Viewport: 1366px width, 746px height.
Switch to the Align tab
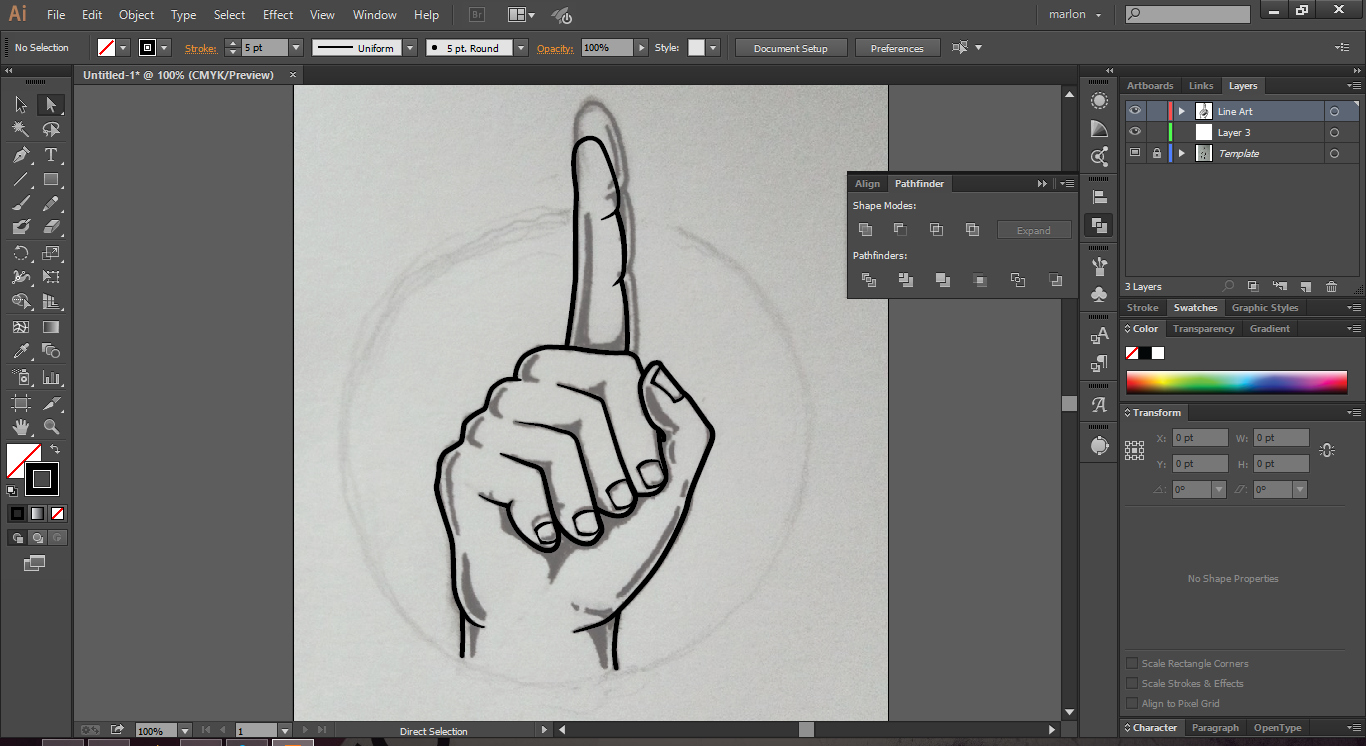click(867, 184)
